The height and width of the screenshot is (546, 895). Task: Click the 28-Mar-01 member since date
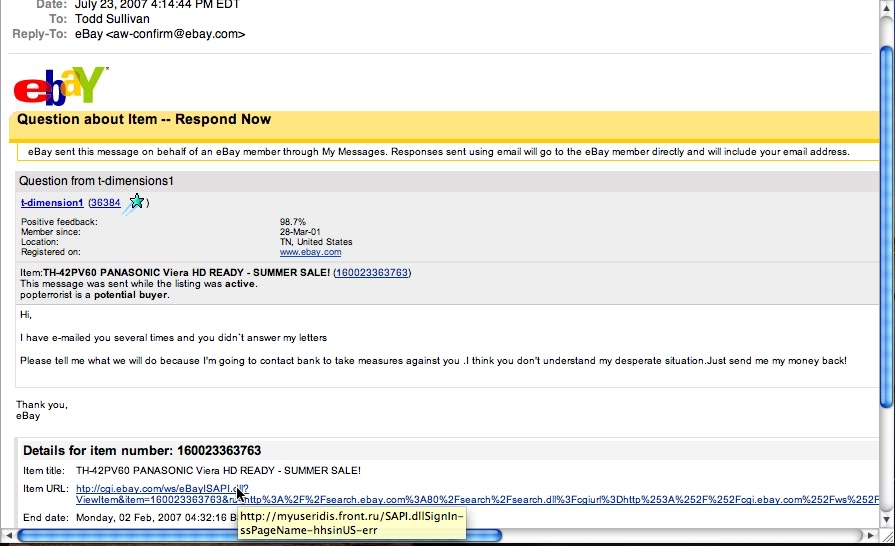[x=300, y=232]
